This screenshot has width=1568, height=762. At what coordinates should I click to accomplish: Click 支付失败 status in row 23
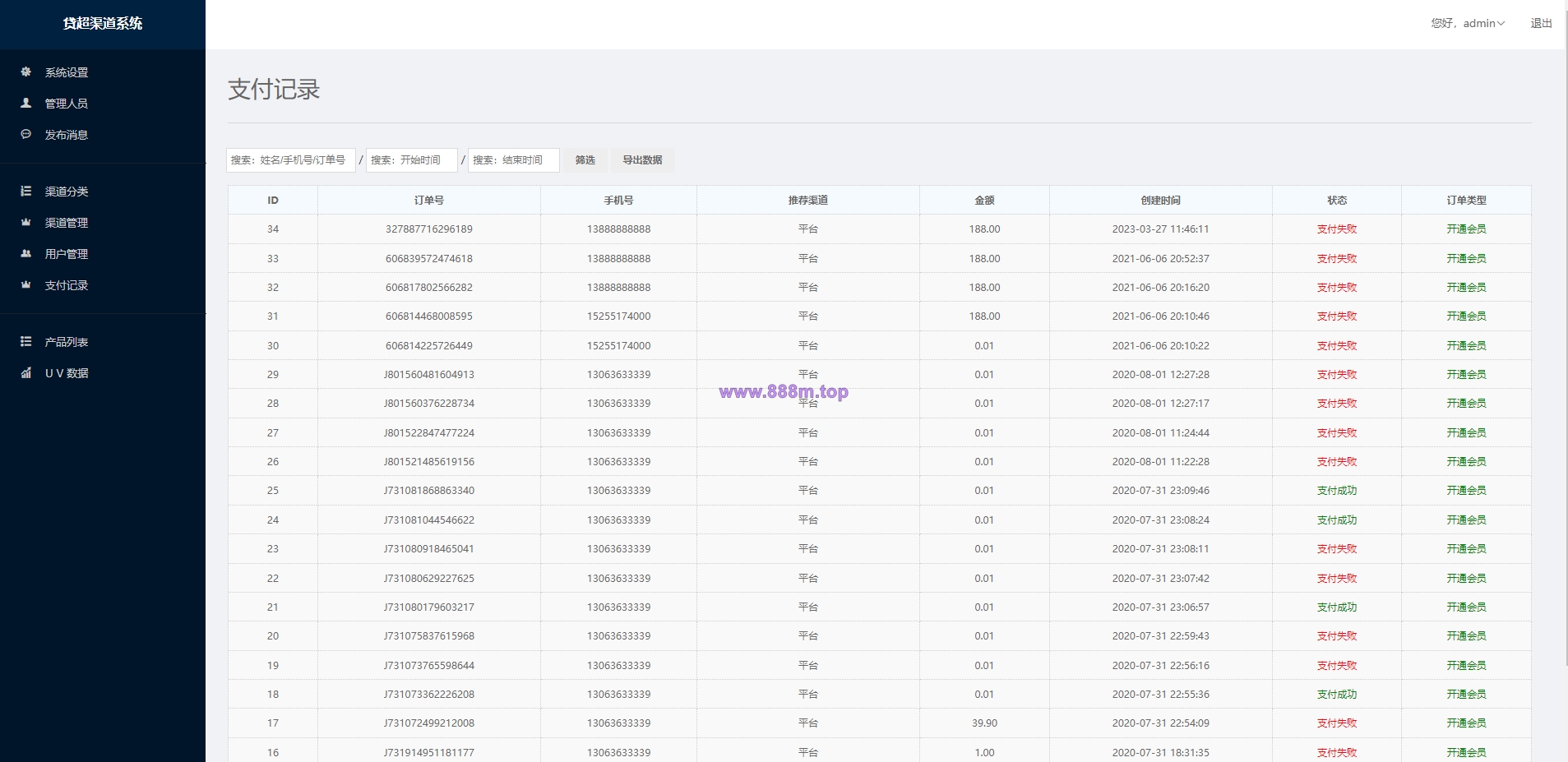(1337, 549)
